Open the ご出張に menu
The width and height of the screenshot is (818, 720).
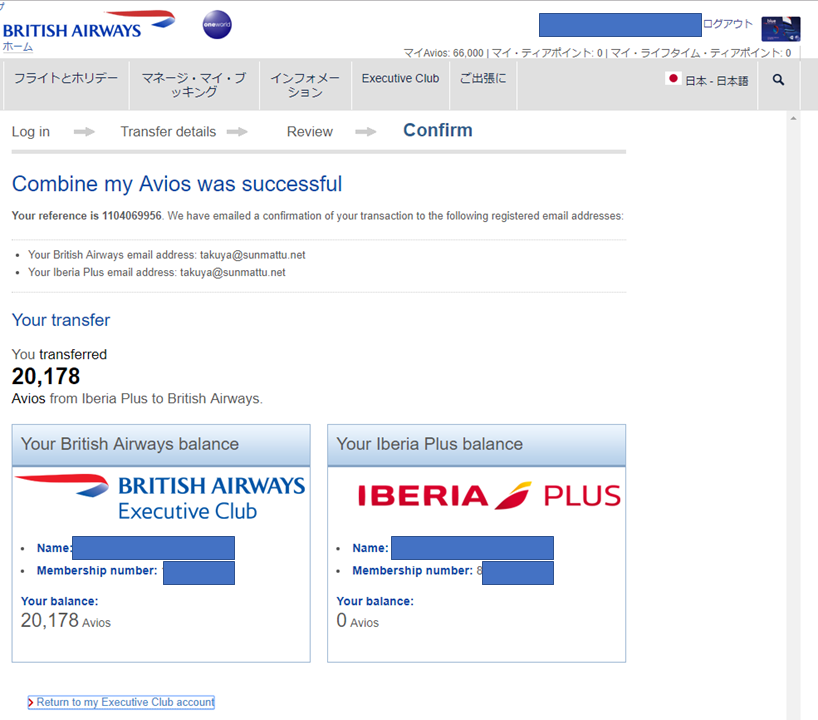[483, 79]
